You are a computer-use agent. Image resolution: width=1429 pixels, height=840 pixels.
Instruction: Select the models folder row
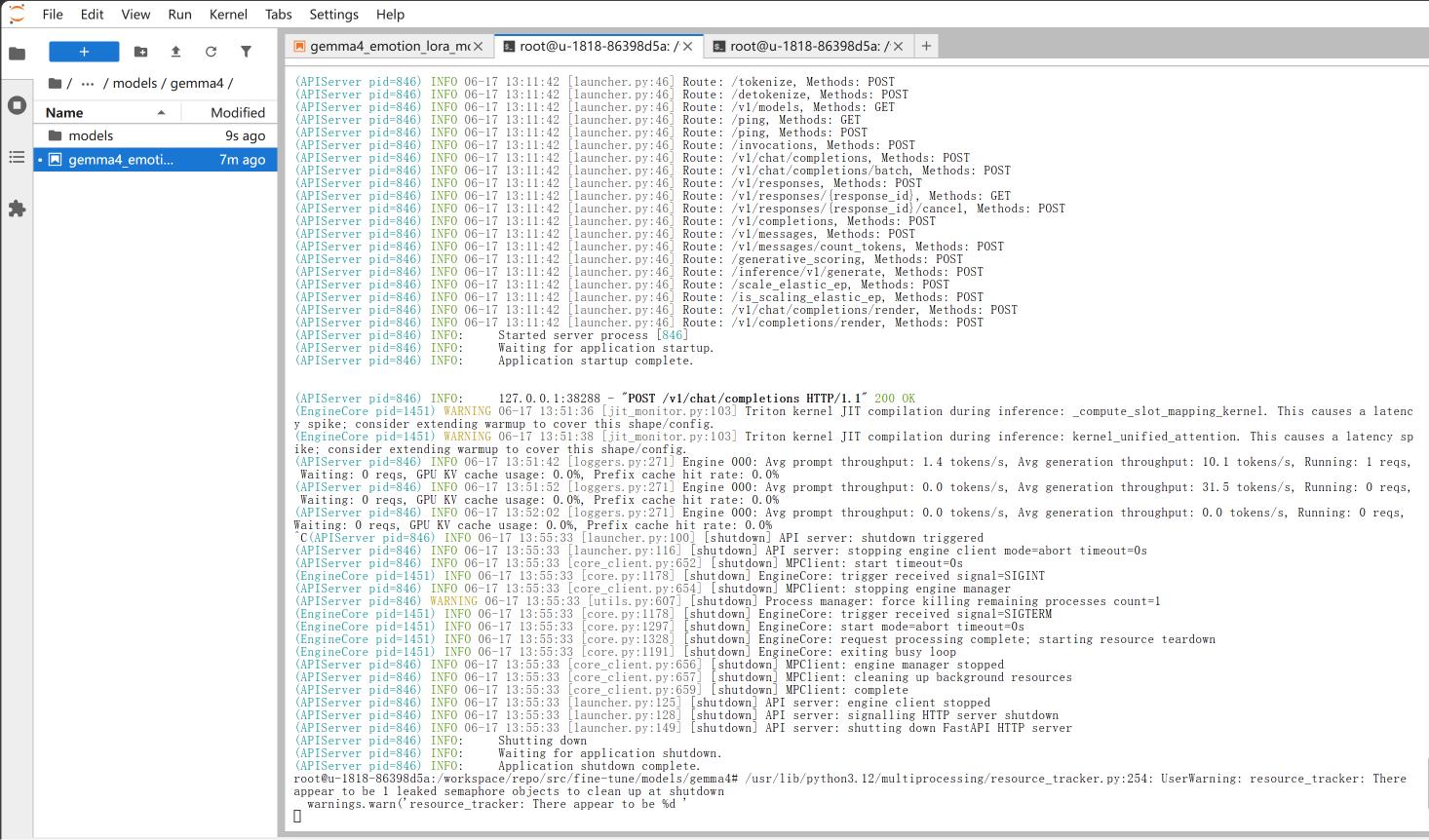click(156, 136)
